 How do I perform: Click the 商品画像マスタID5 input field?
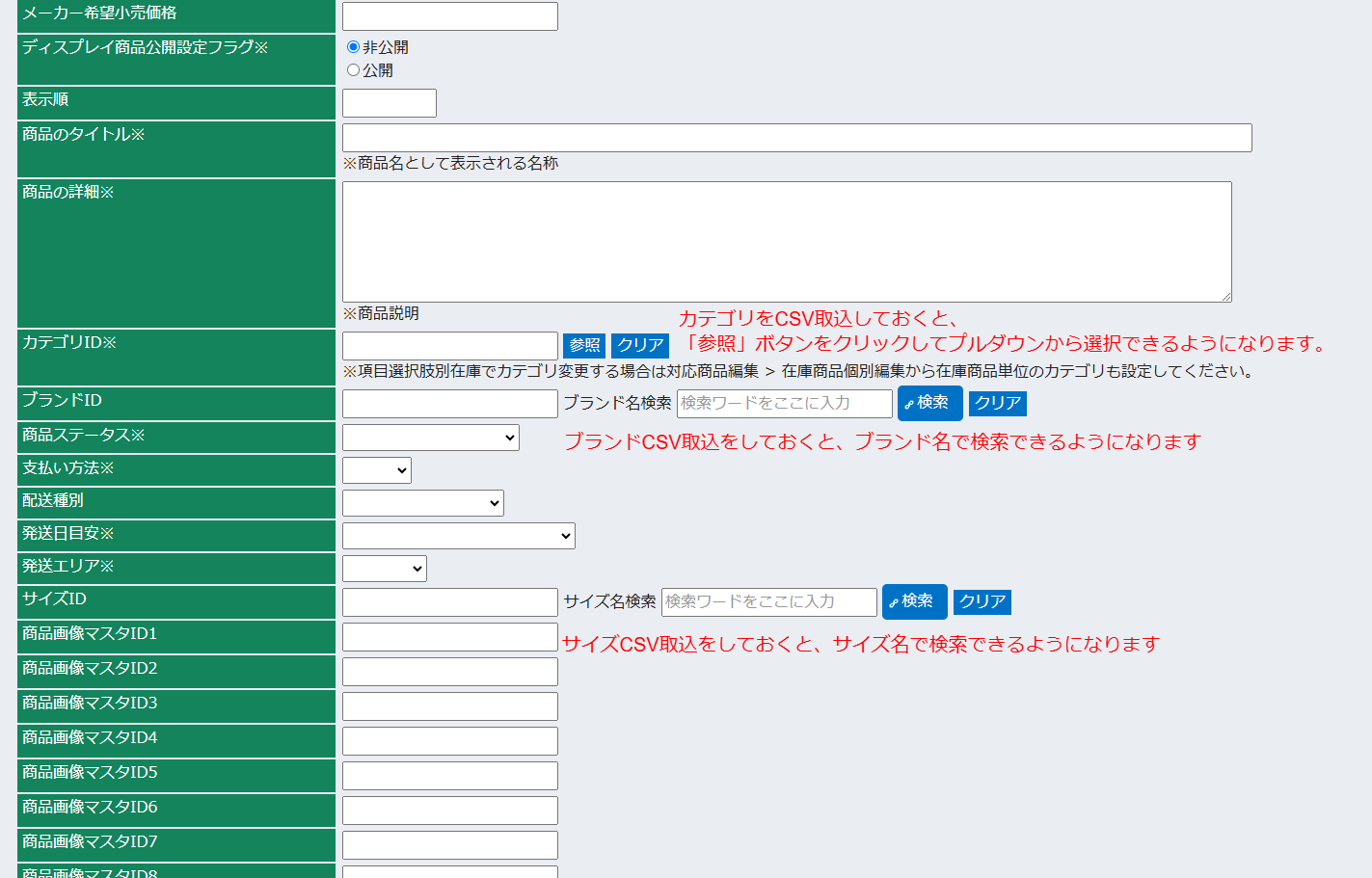pyautogui.click(x=450, y=776)
